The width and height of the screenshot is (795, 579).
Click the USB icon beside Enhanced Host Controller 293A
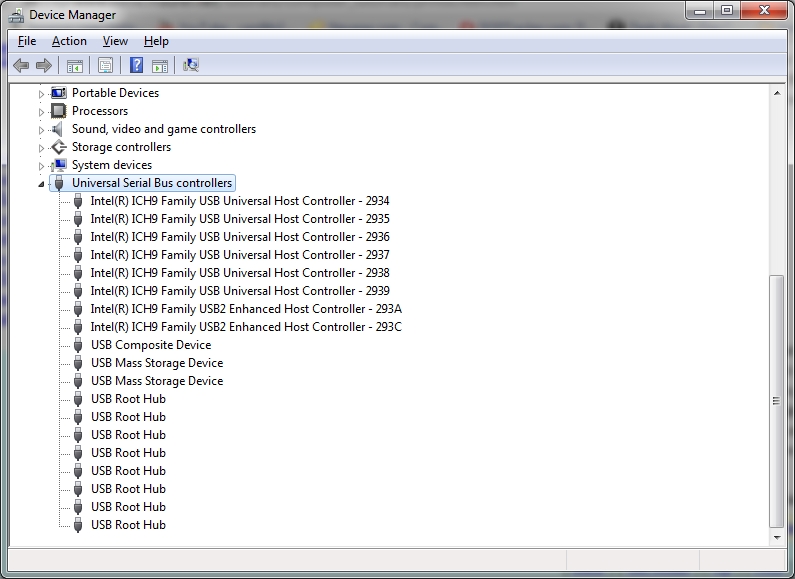pyautogui.click(x=78, y=309)
